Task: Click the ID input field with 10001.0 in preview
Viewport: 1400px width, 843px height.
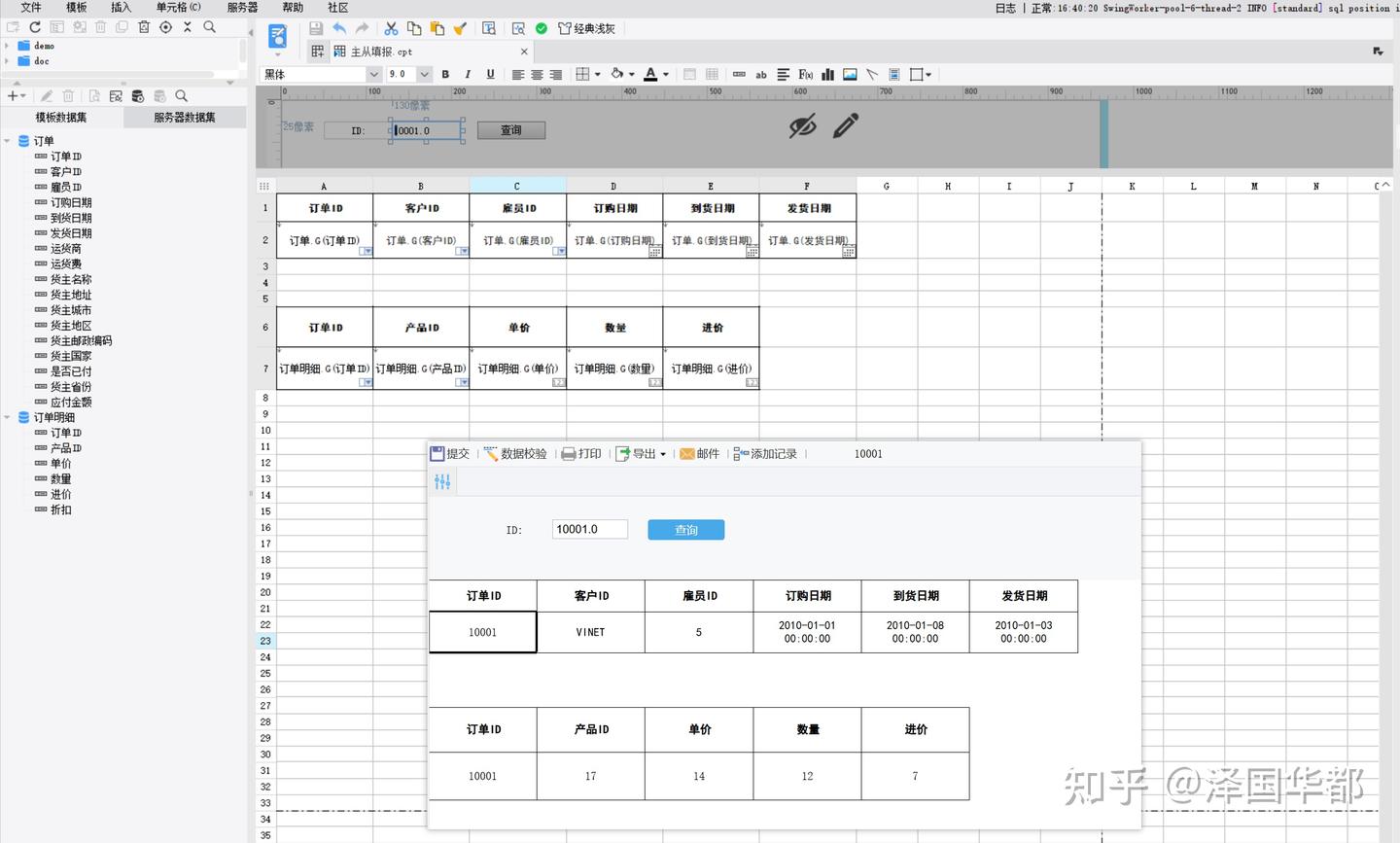Action: click(590, 530)
